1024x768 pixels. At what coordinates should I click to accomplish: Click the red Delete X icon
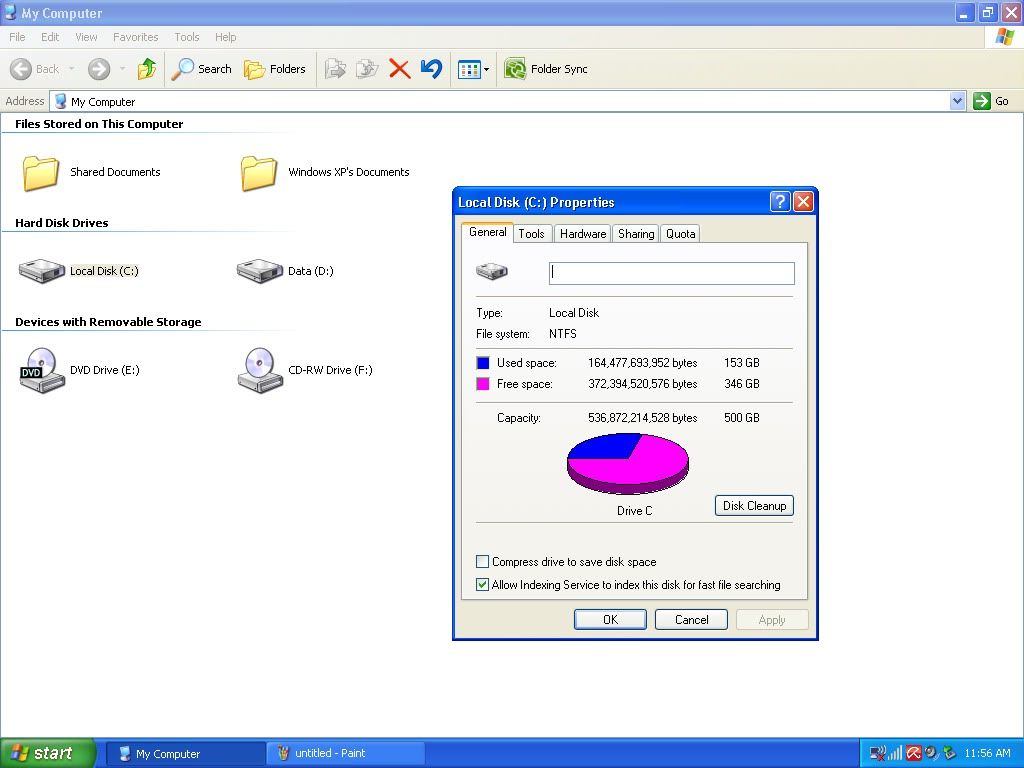pyautogui.click(x=400, y=69)
